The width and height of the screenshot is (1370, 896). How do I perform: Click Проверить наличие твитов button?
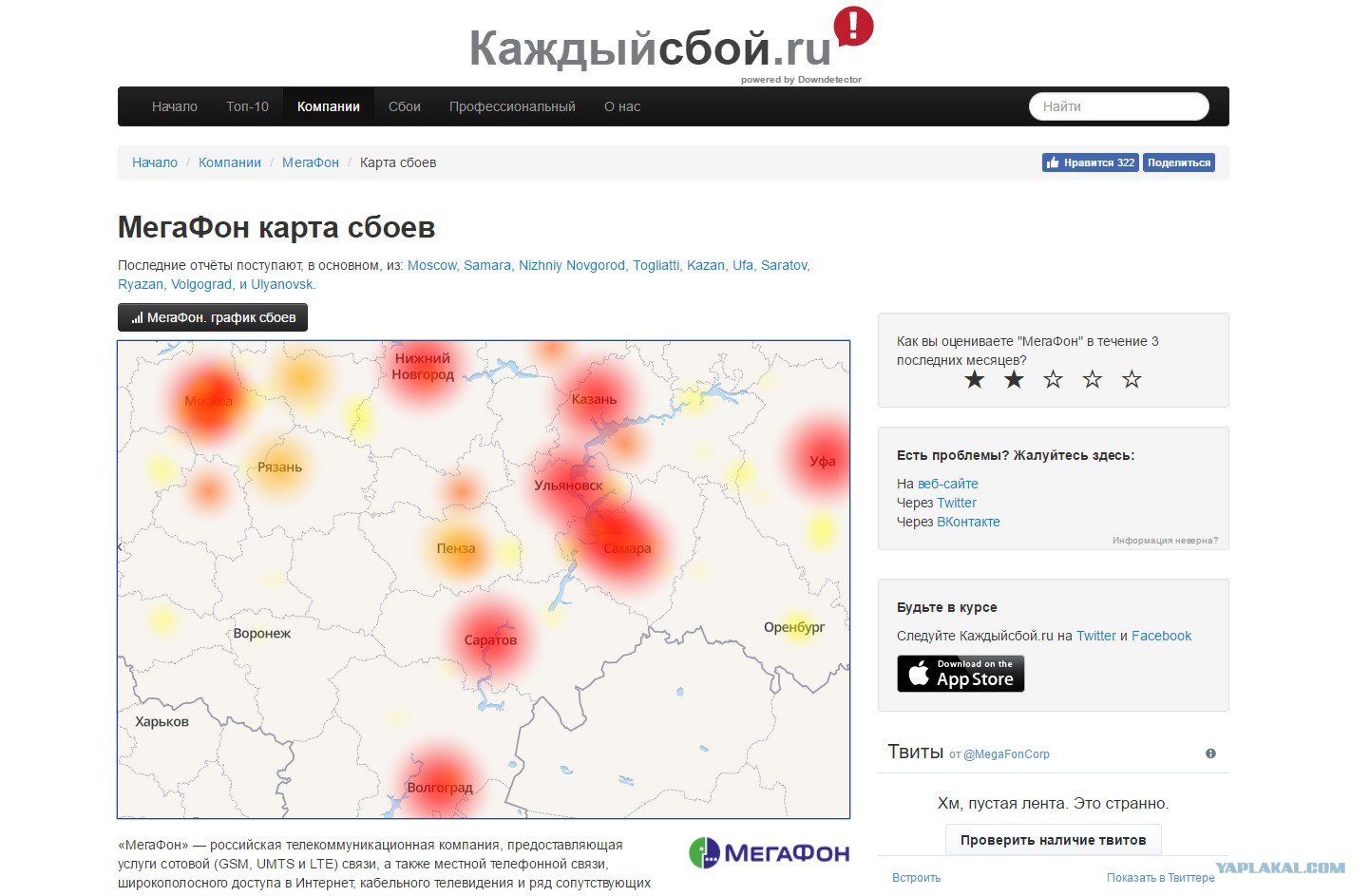[x=1053, y=840]
